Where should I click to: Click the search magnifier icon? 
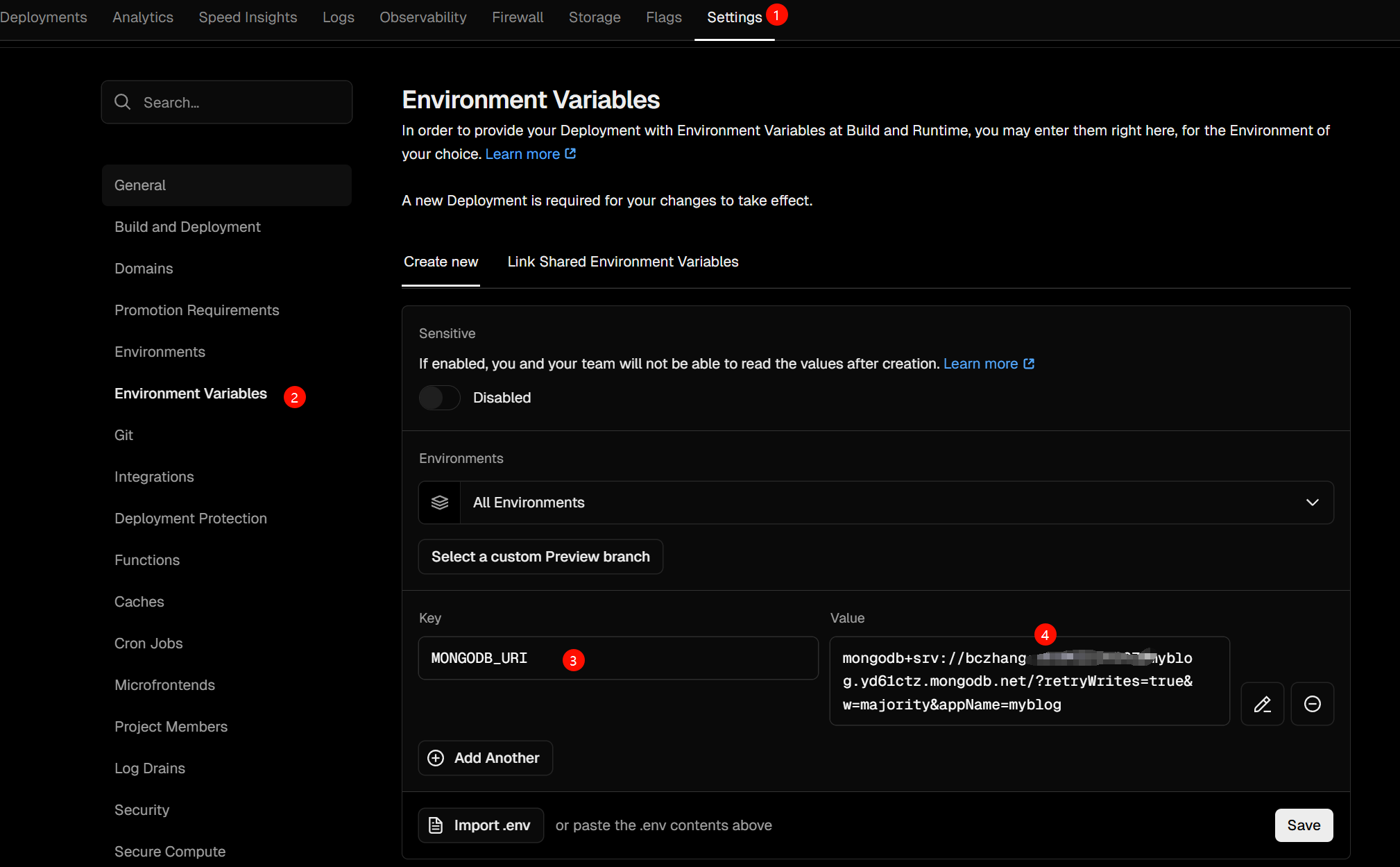(x=123, y=102)
